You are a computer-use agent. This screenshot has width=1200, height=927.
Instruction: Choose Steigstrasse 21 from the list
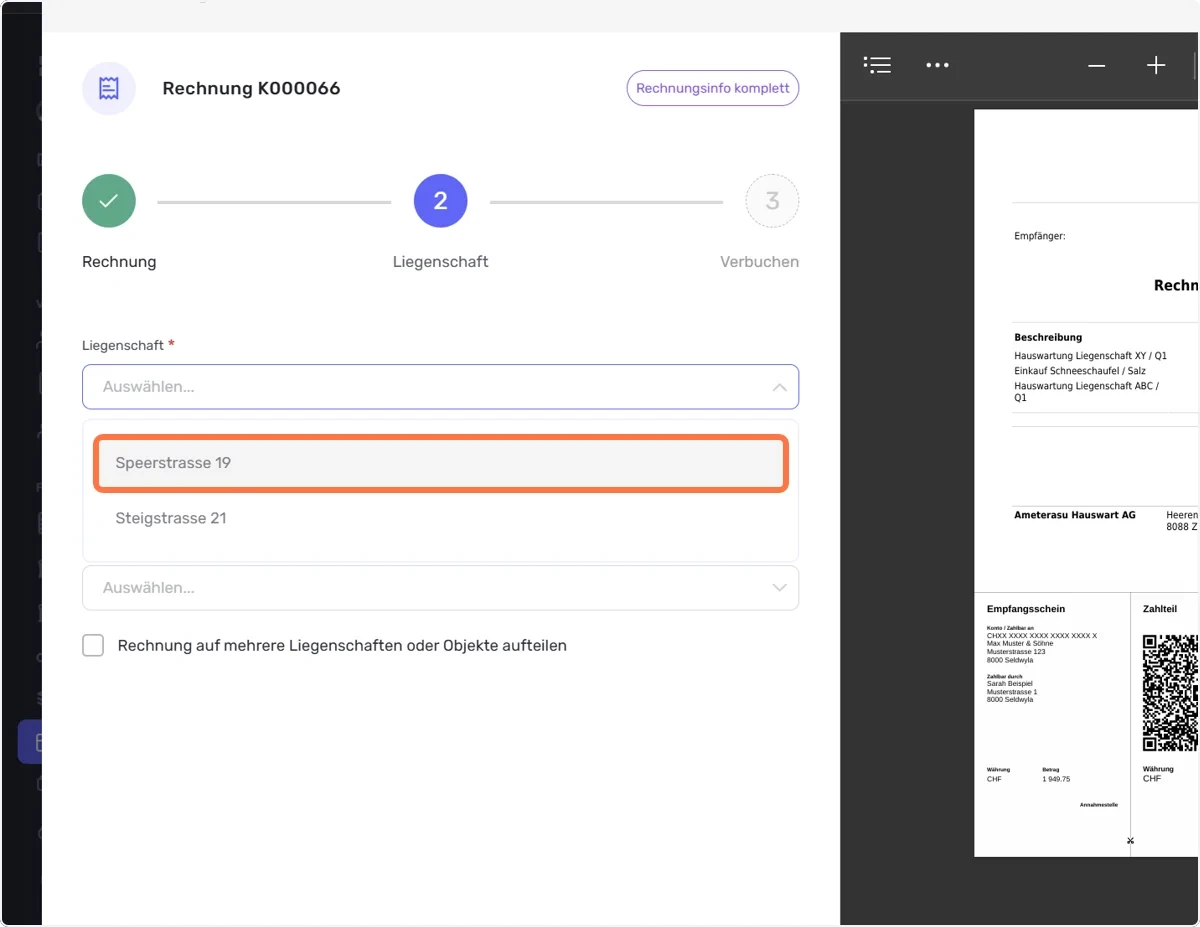441,518
